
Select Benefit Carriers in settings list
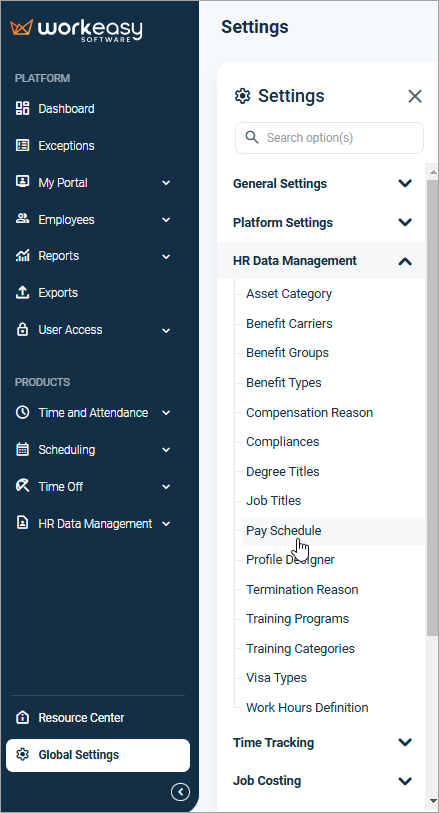289,324
